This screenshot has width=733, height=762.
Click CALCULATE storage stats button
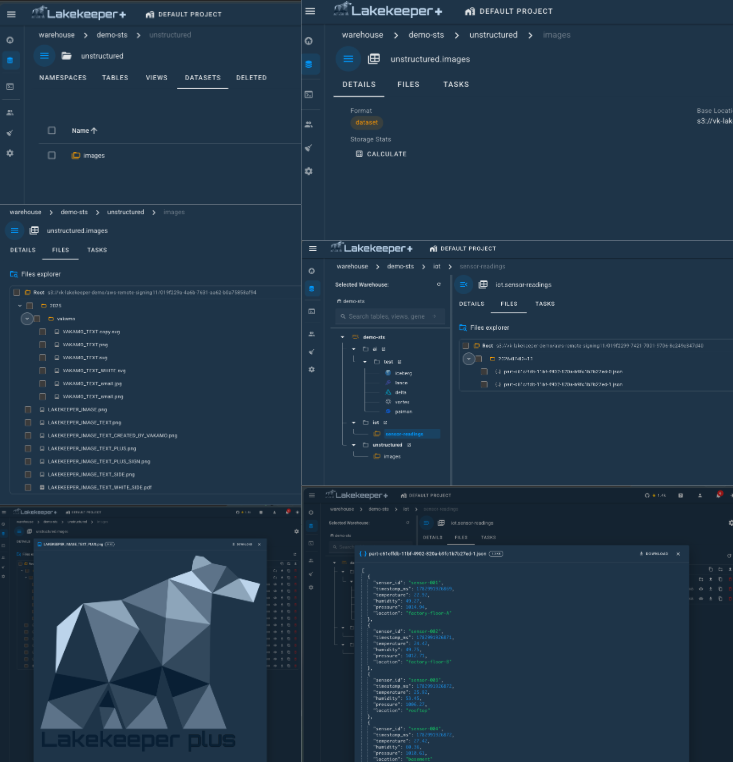(x=381, y=154)
